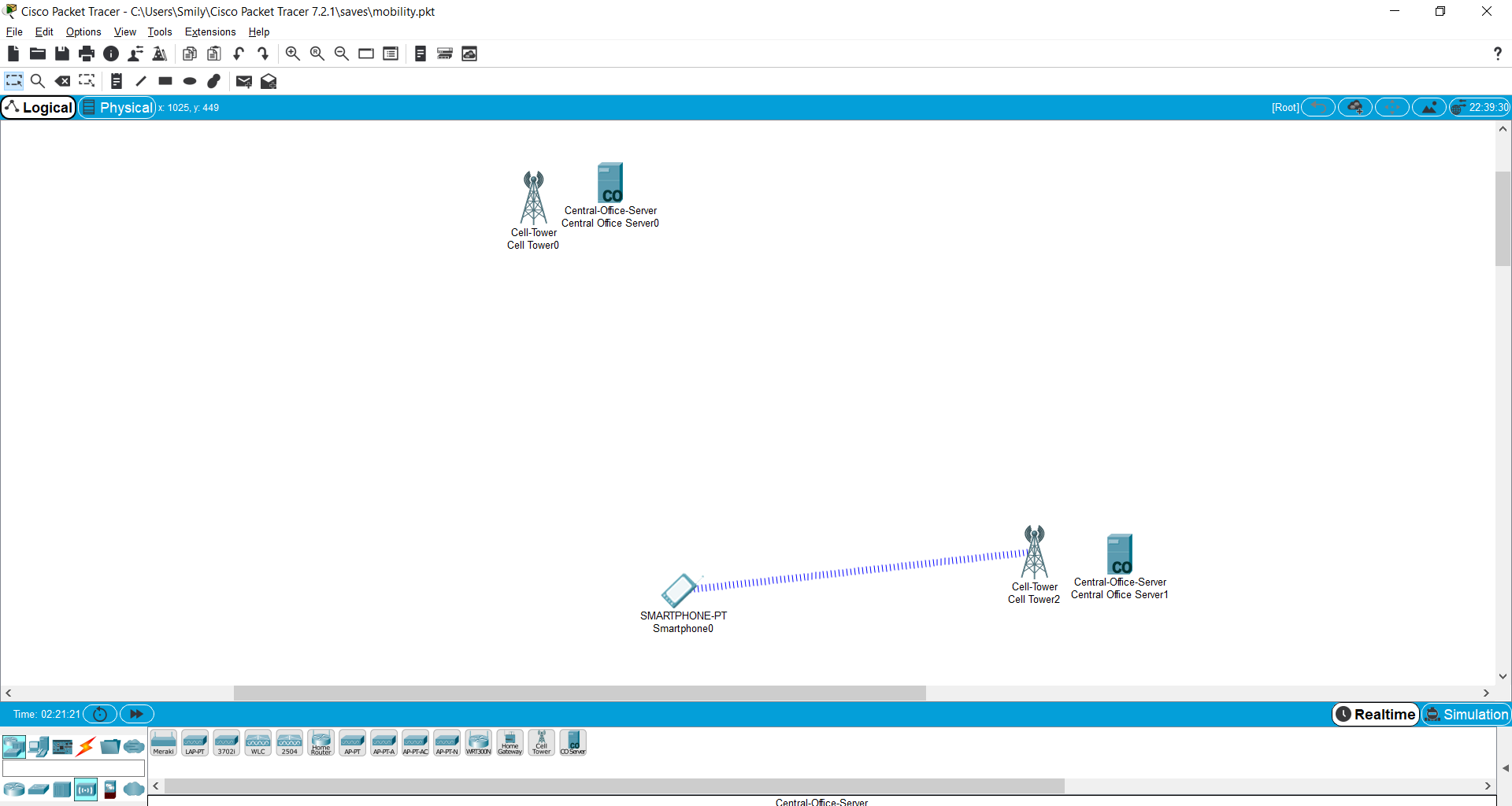
Task: Pick WRT300N router from palette
Action: click(478, 743)
